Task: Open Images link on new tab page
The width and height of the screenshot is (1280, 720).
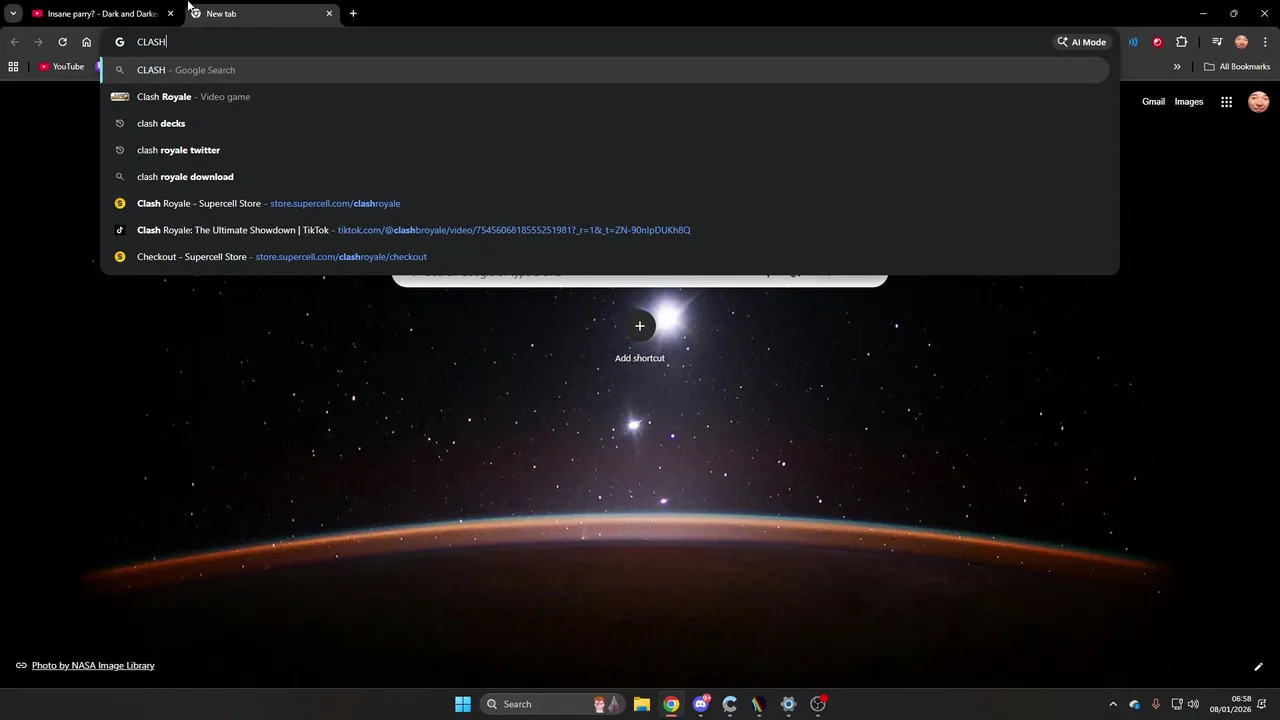Action: point(1189,102)
